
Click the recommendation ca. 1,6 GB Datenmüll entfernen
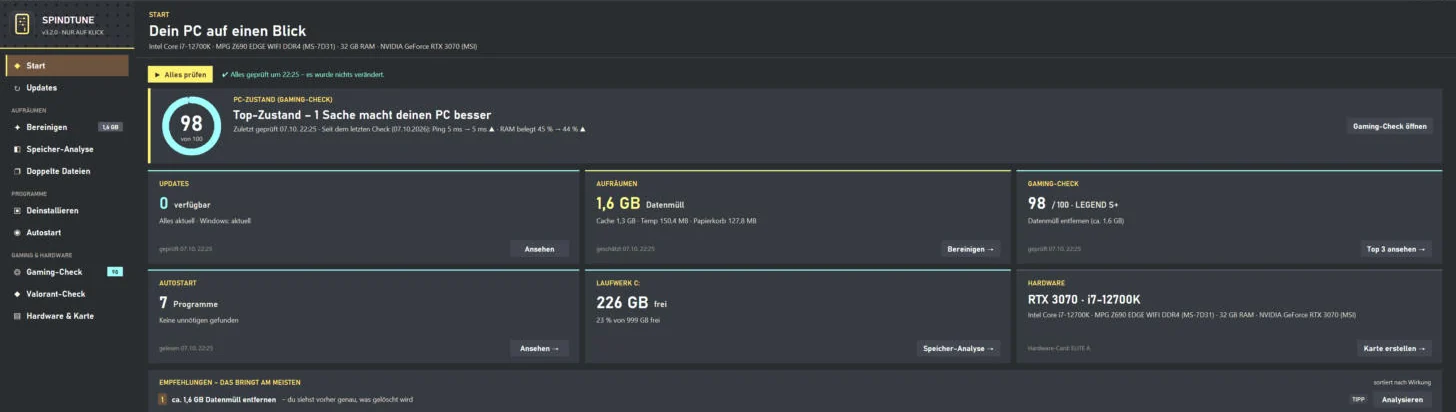pos(222,399)
